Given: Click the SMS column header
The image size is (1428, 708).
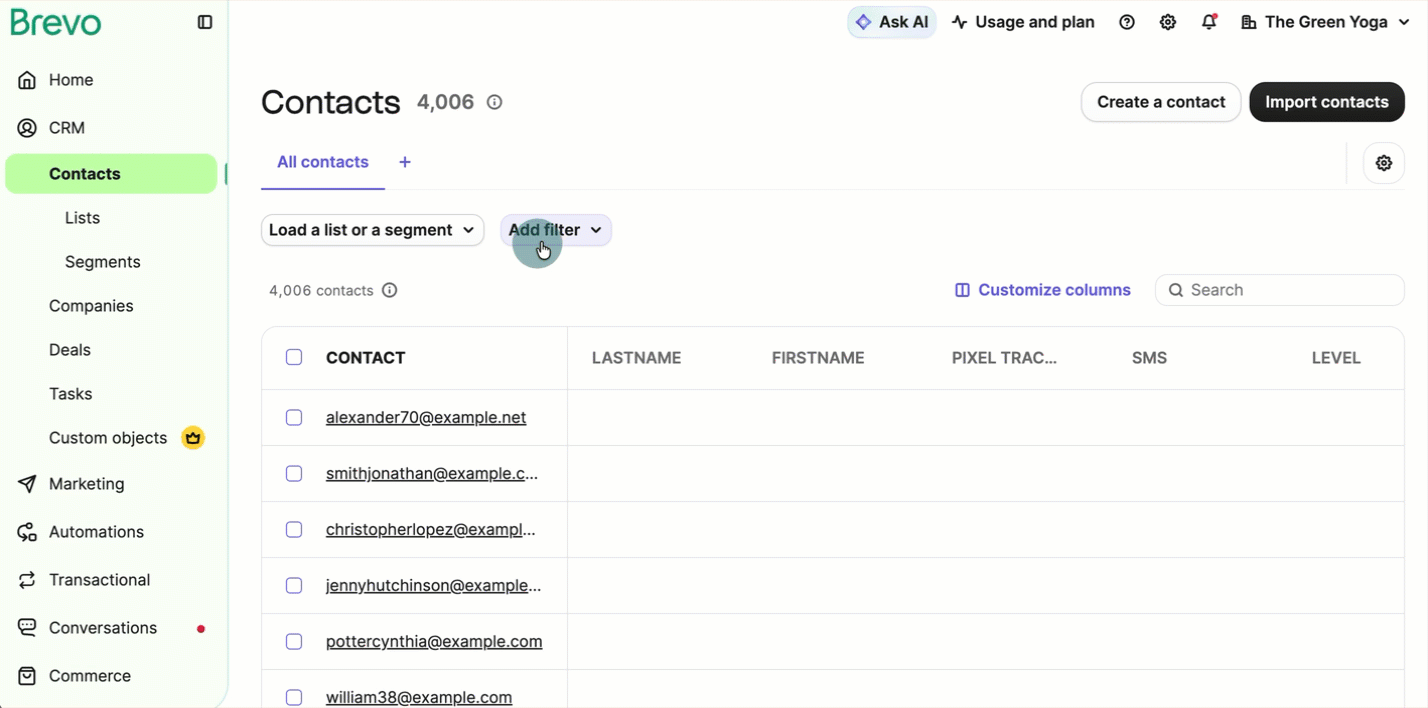Looking at the screenshot, I should coord(1149,358).
